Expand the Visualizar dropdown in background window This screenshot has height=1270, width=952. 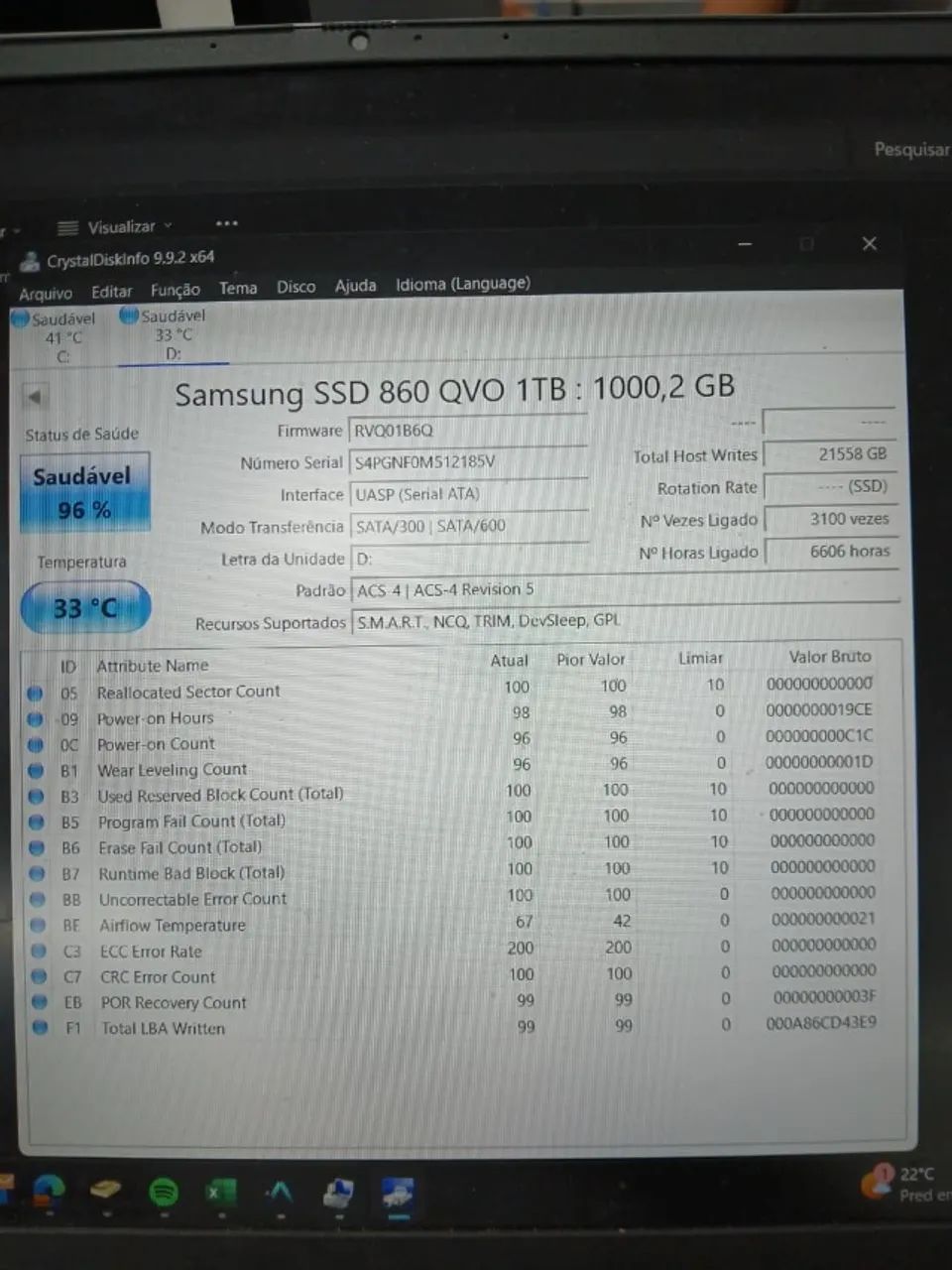click(x=117, y=227)
